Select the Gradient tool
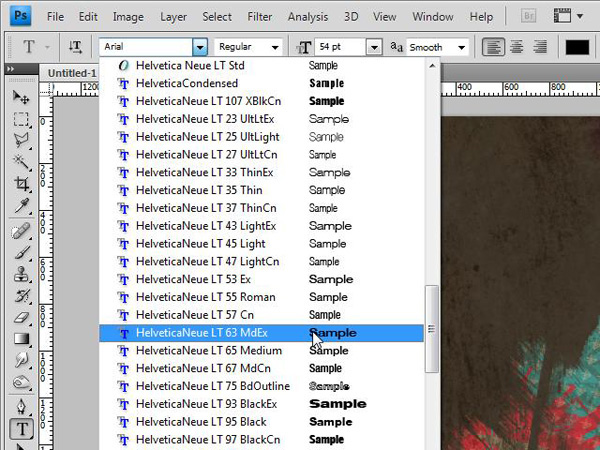Screen dimensions: 600x450 [x=21, y=339]
